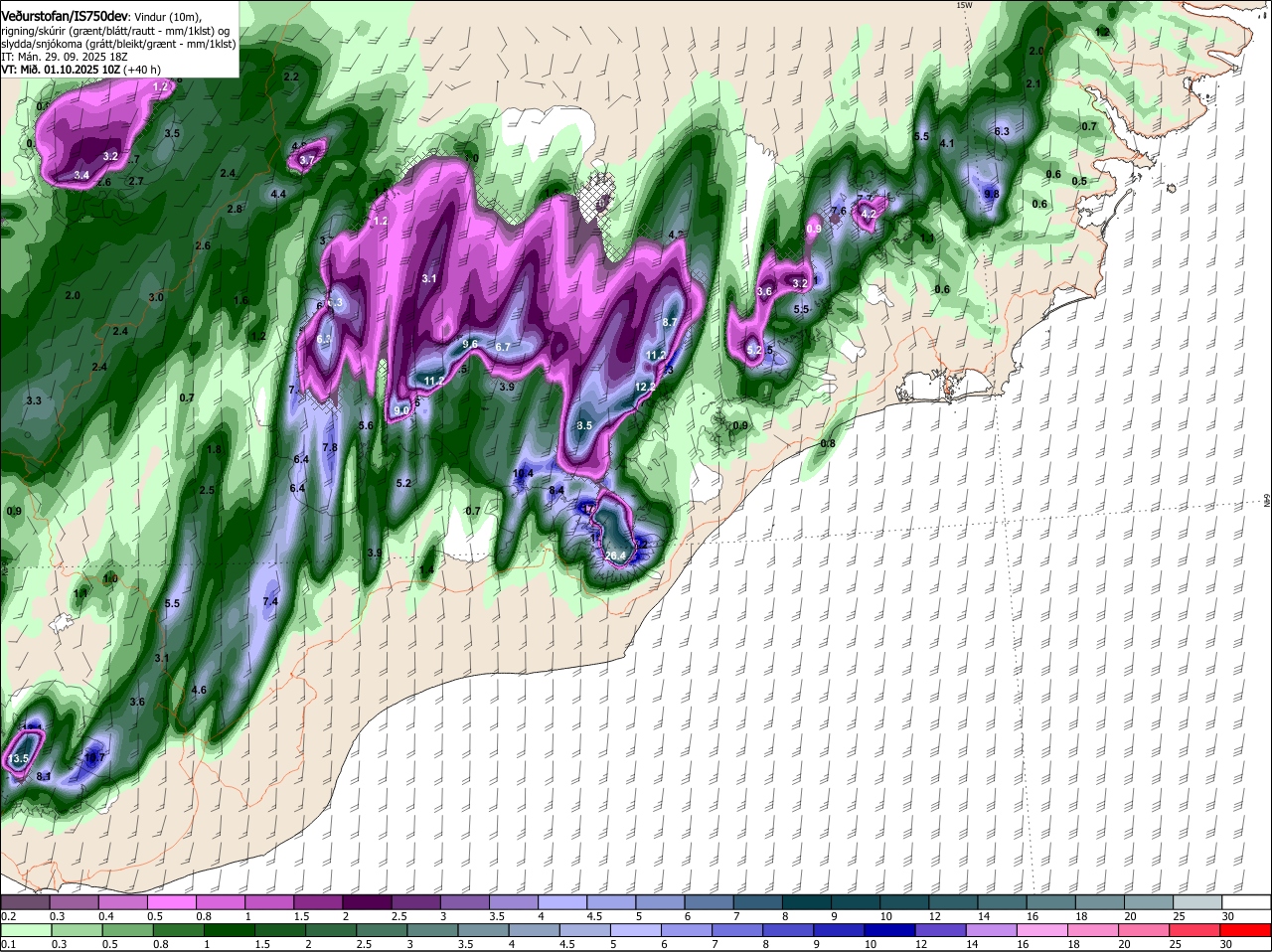Click the 2.8 precipitation value
Screen dimensions: 1272x952
235,209
